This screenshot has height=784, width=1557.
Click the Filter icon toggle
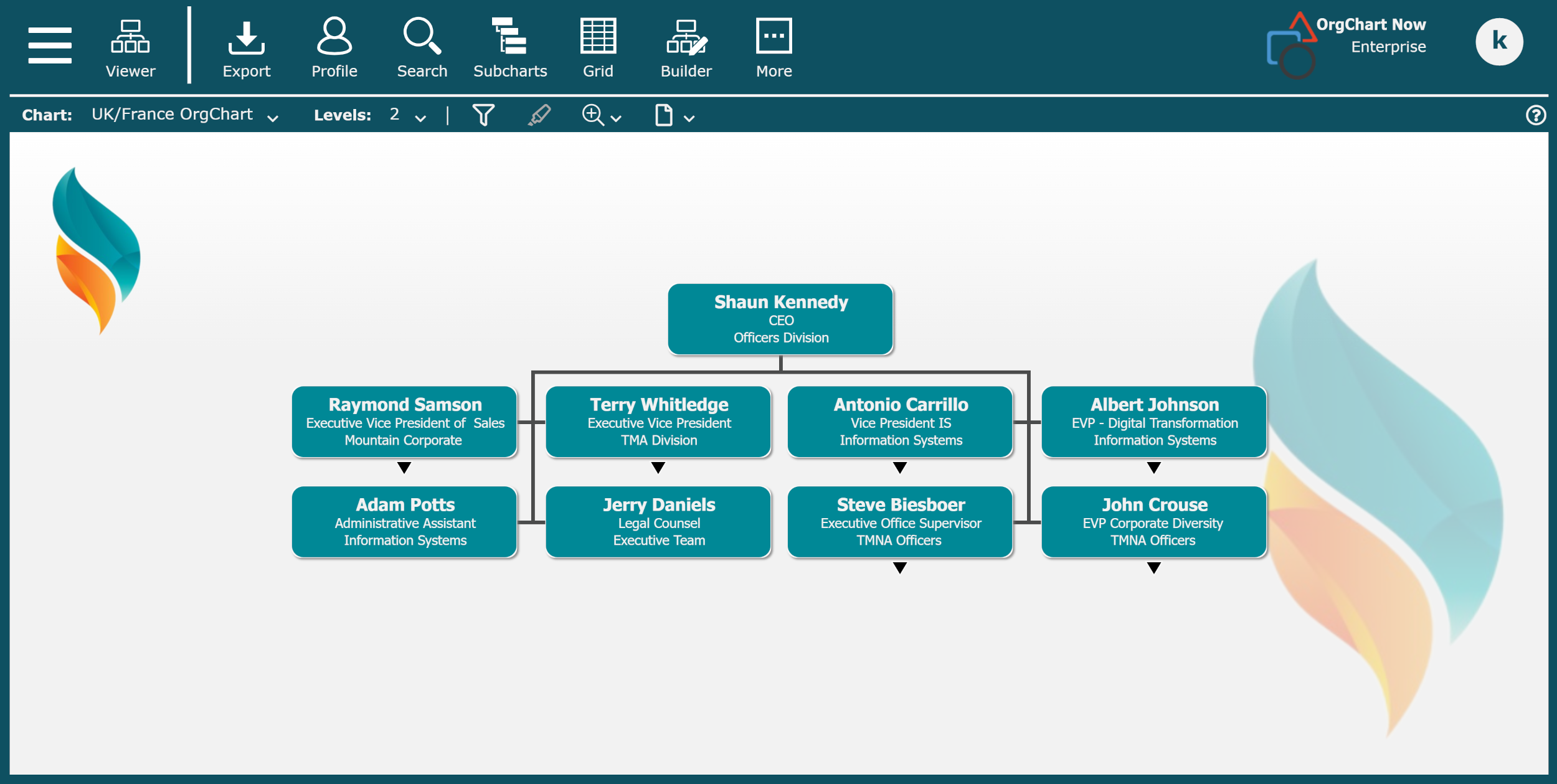click(484, 114)
